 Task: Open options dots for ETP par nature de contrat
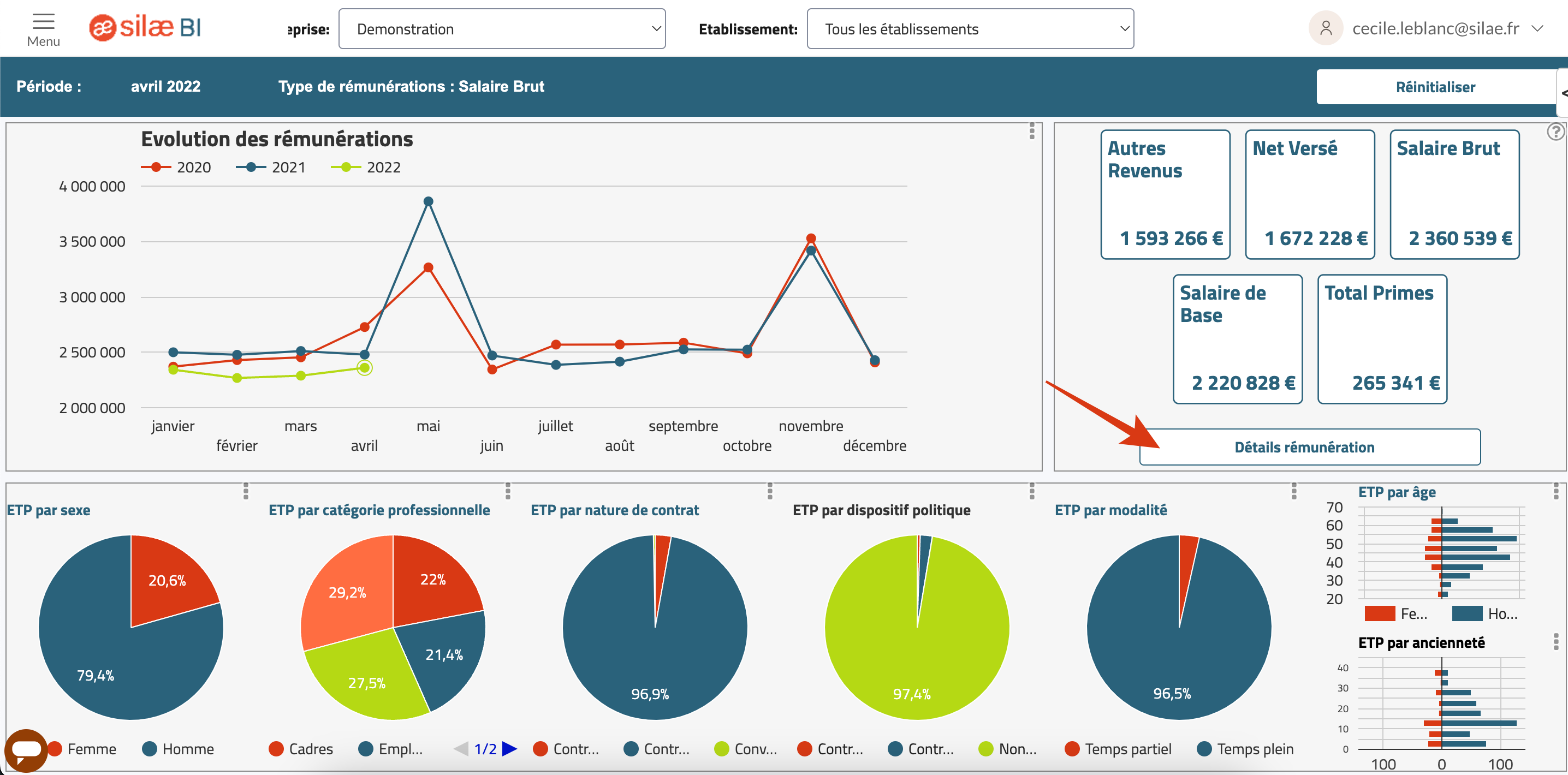click(770, 492)
